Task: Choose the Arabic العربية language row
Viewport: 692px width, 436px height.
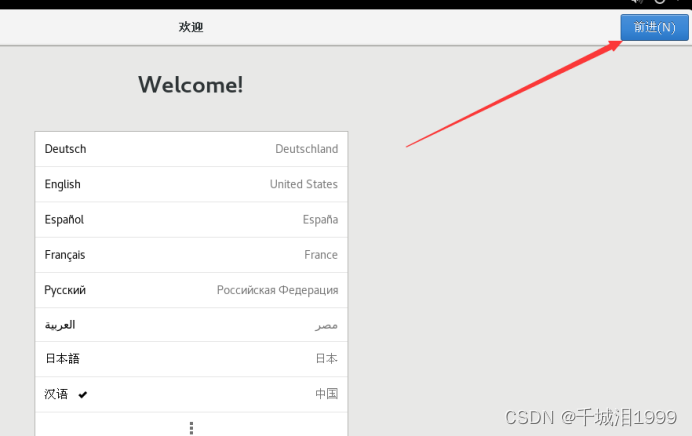Action: (191, 325)
